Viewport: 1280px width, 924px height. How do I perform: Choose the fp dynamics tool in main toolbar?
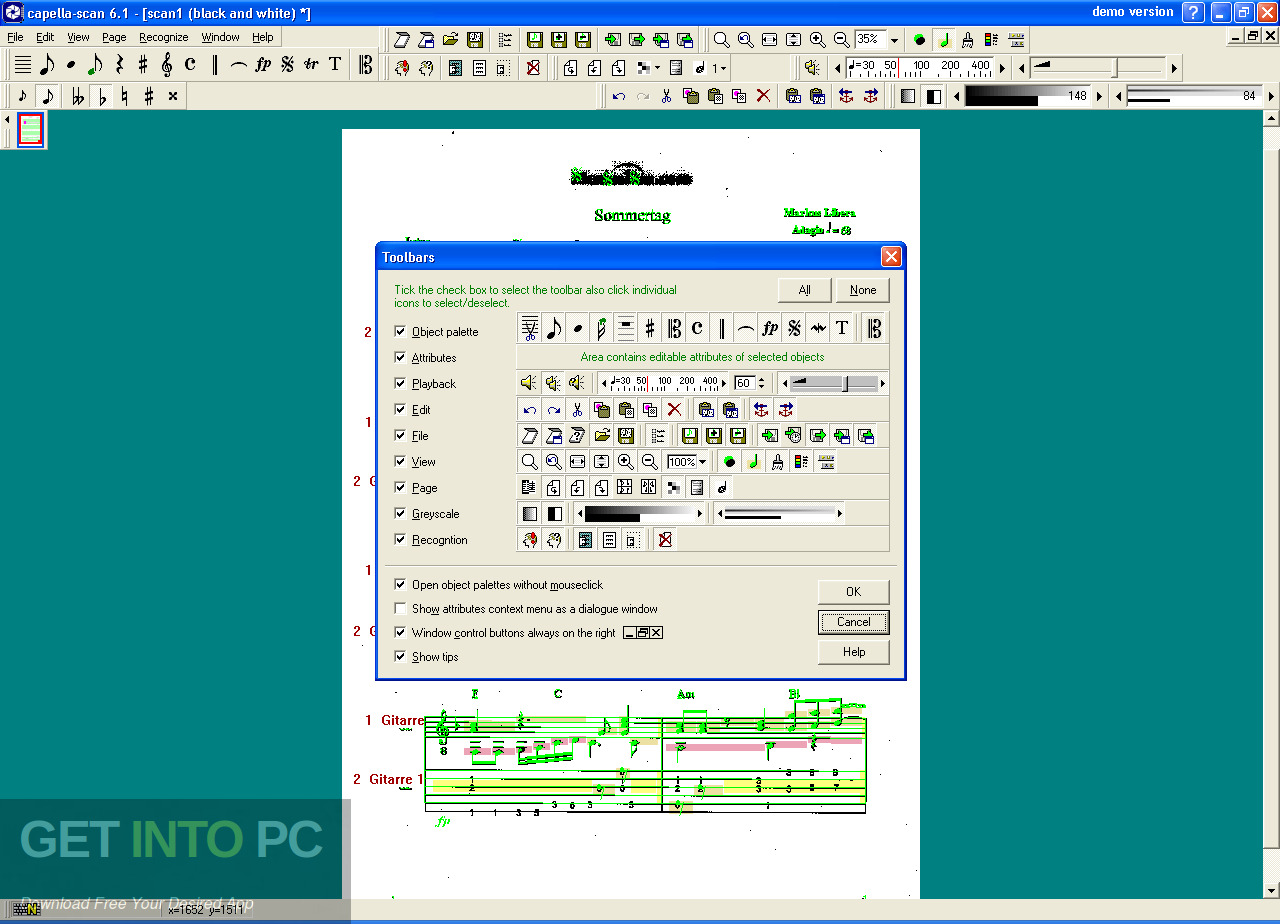263,65
